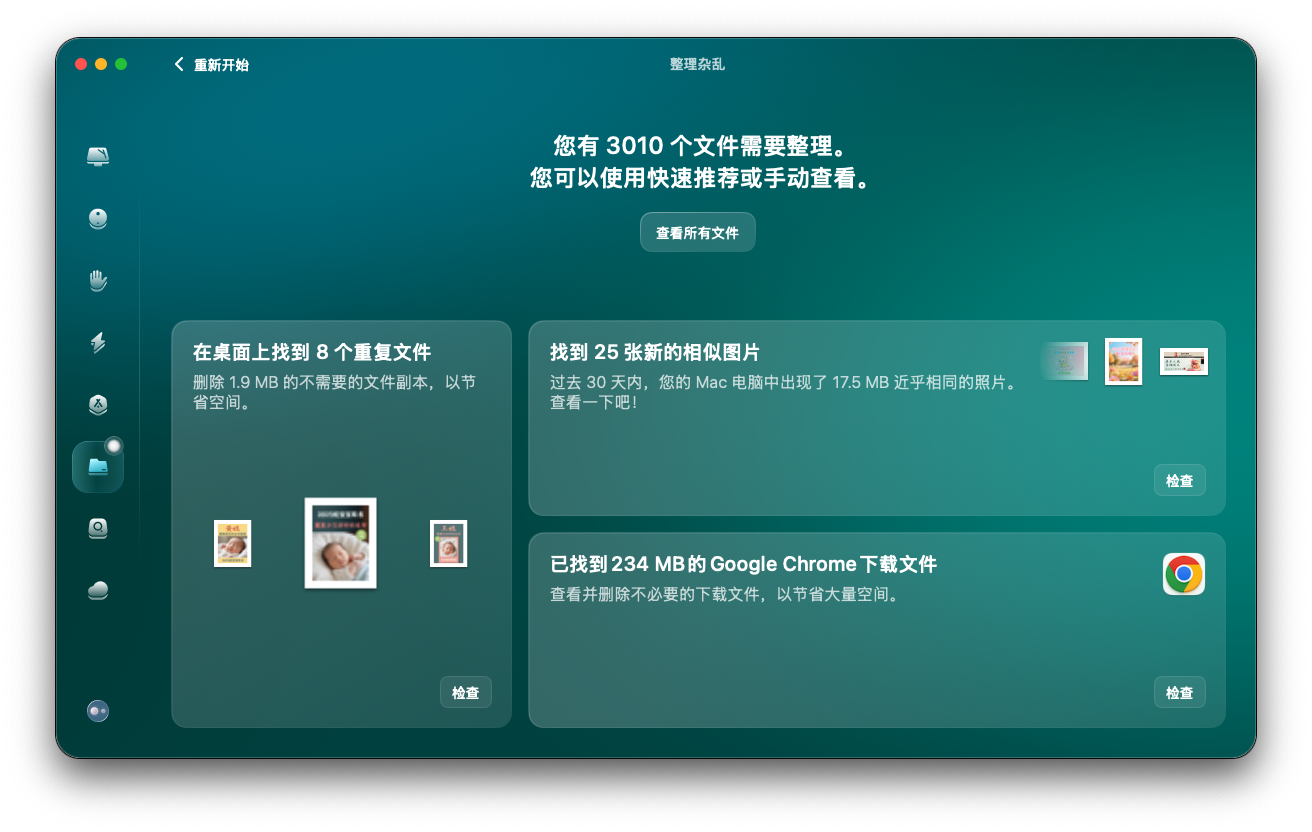The image size is (1312, 832).
Task: Open the Protection hand icon in sidebar
Action: point(98,281)
